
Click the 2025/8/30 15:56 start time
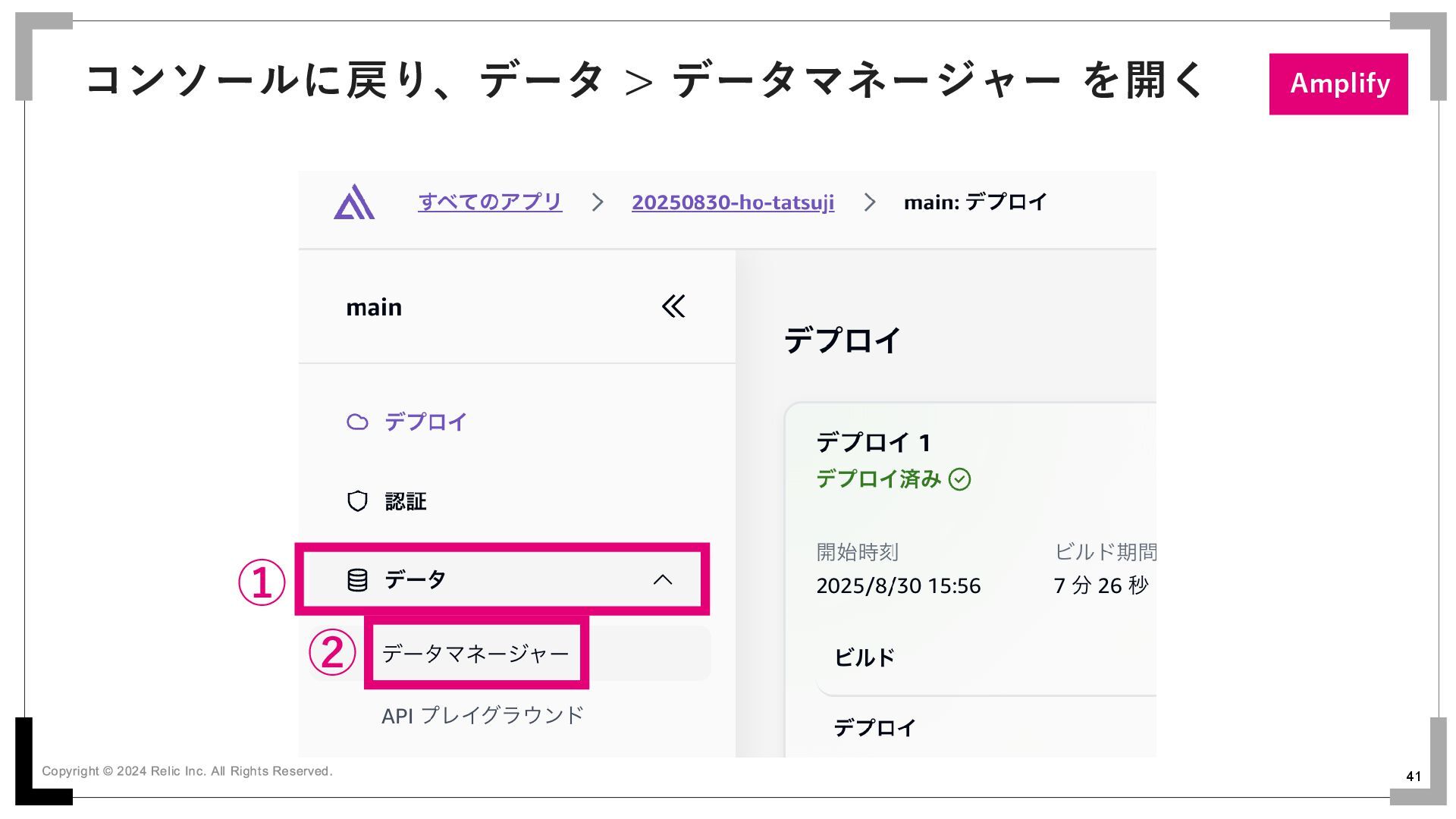(899, 585)
